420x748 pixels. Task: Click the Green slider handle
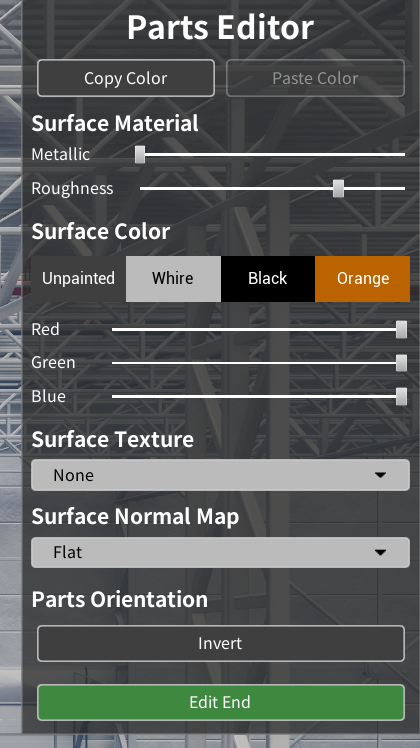pos(401,363)
